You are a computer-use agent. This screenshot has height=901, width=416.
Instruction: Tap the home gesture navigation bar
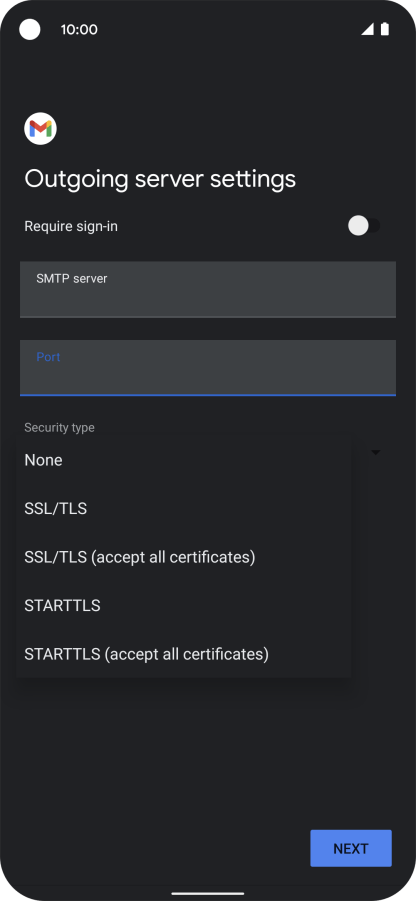coord(208,894)
